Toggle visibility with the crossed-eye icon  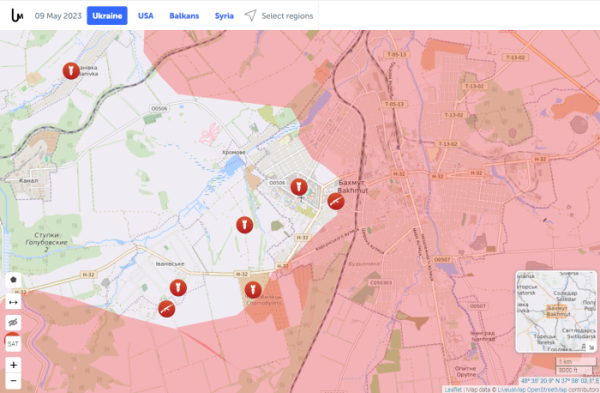pos(13,323)
